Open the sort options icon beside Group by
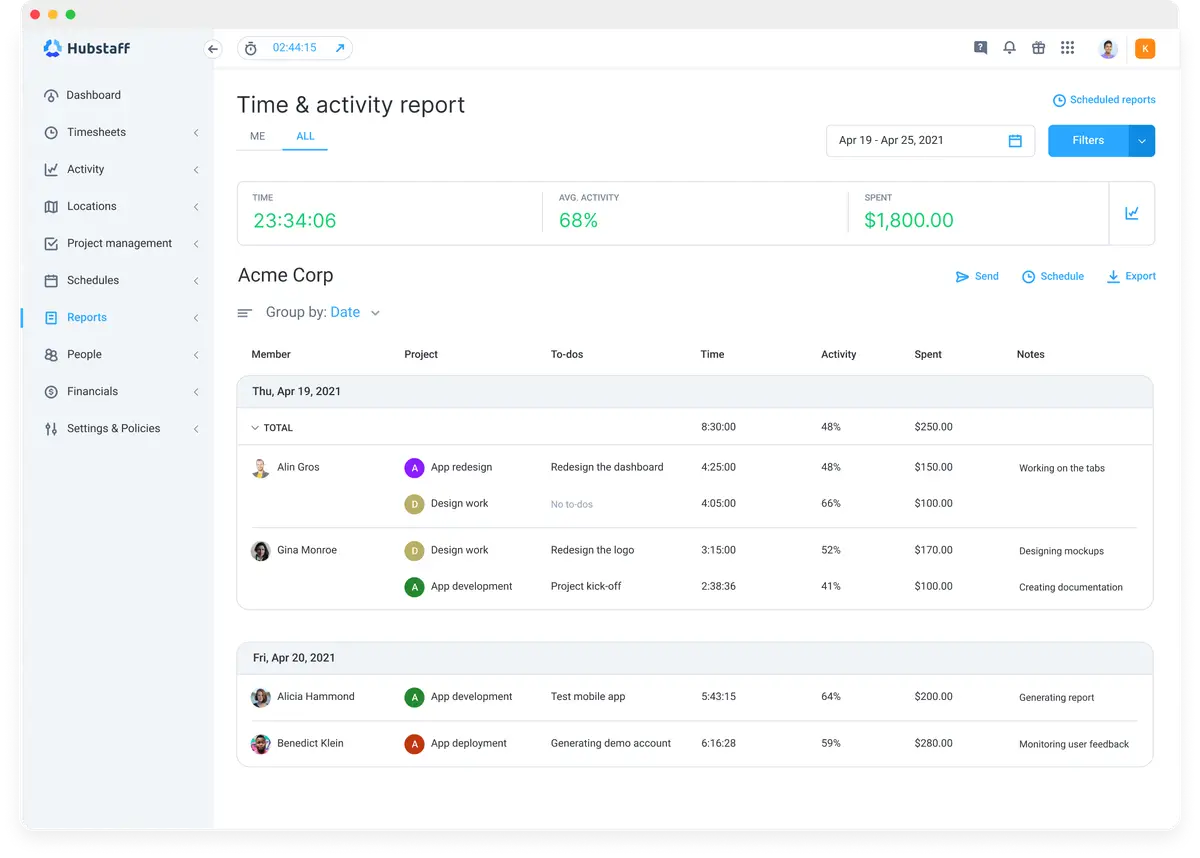Screen dimensions: 1200x858 [x=245, y=312]
